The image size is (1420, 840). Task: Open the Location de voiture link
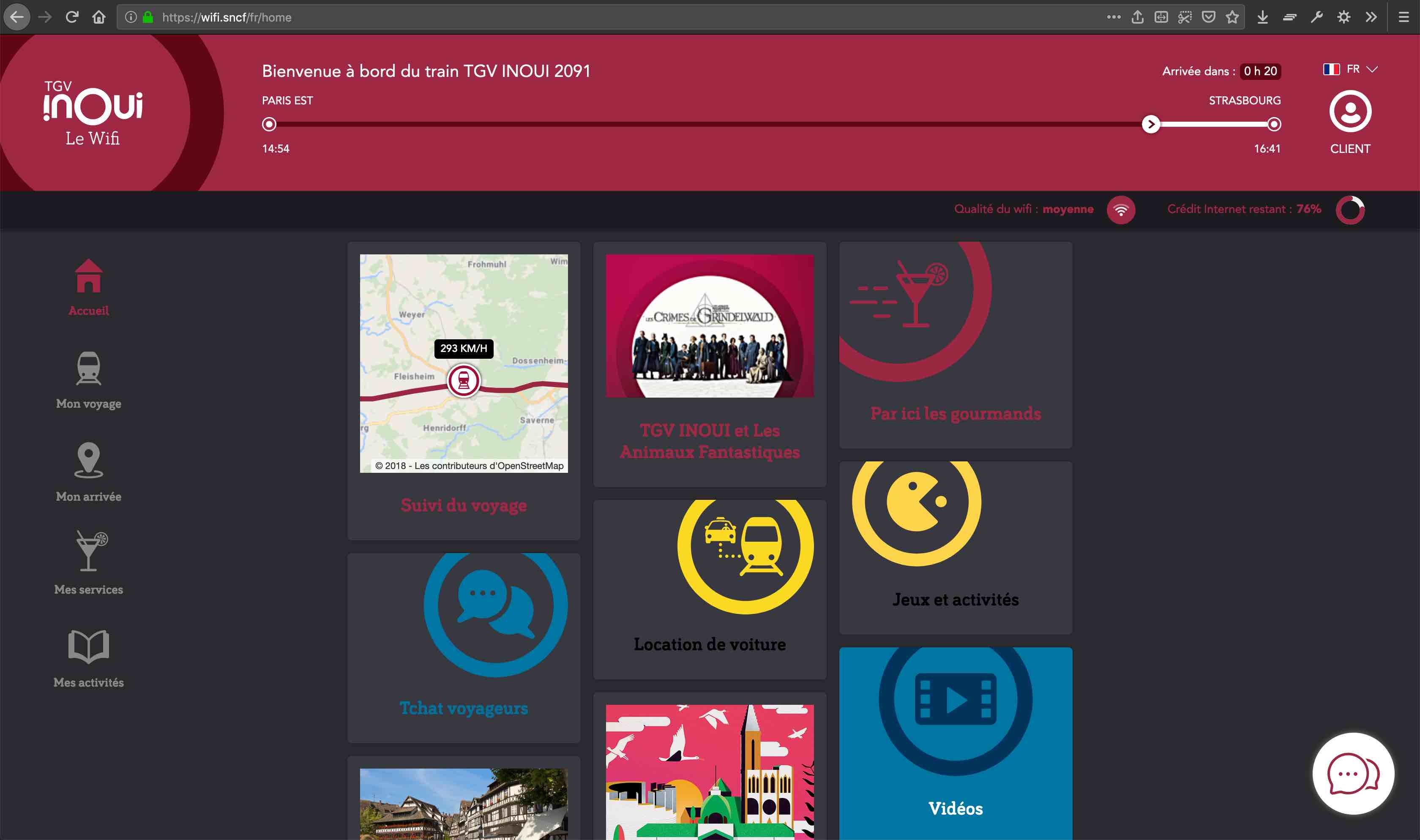tap(710, 644)
